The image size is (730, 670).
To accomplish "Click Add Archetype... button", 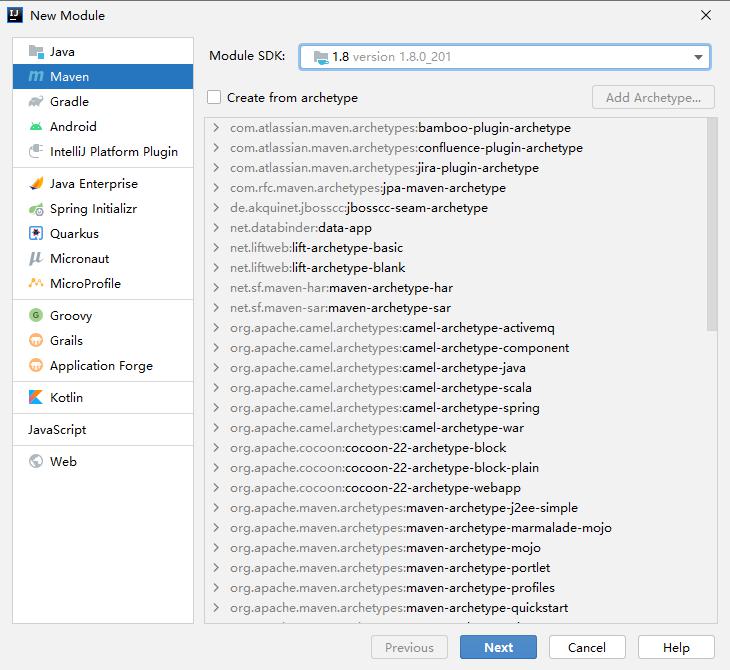I will click(x=653, y=97).
